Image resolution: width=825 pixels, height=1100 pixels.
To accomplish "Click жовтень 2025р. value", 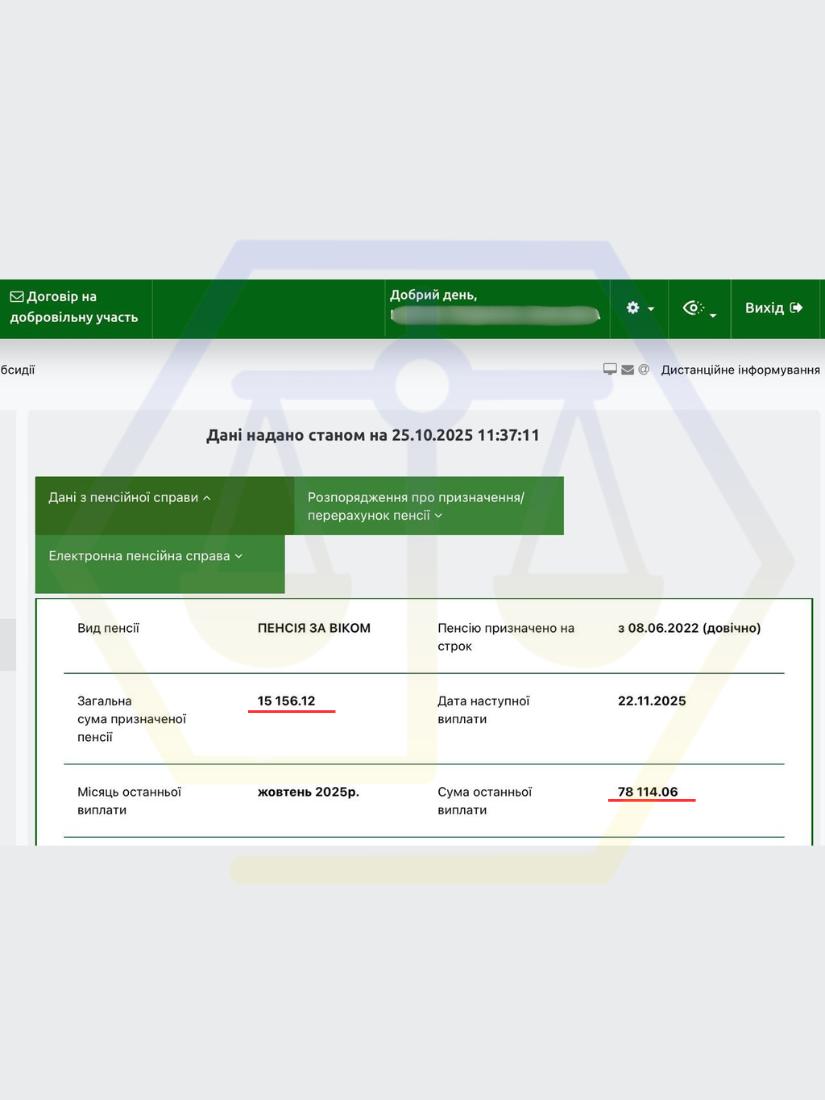I will [x=308, y=792].
